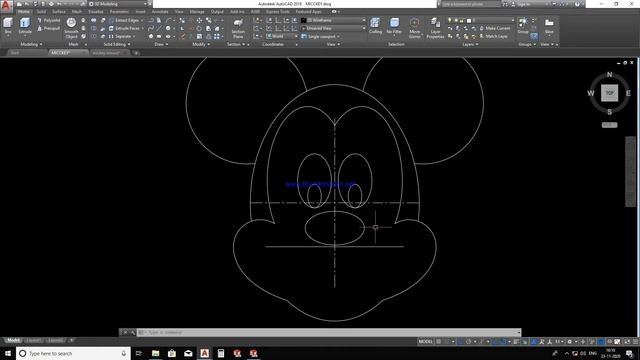
Task: Open the Windows Start menu
Action: tap(8, 353)
